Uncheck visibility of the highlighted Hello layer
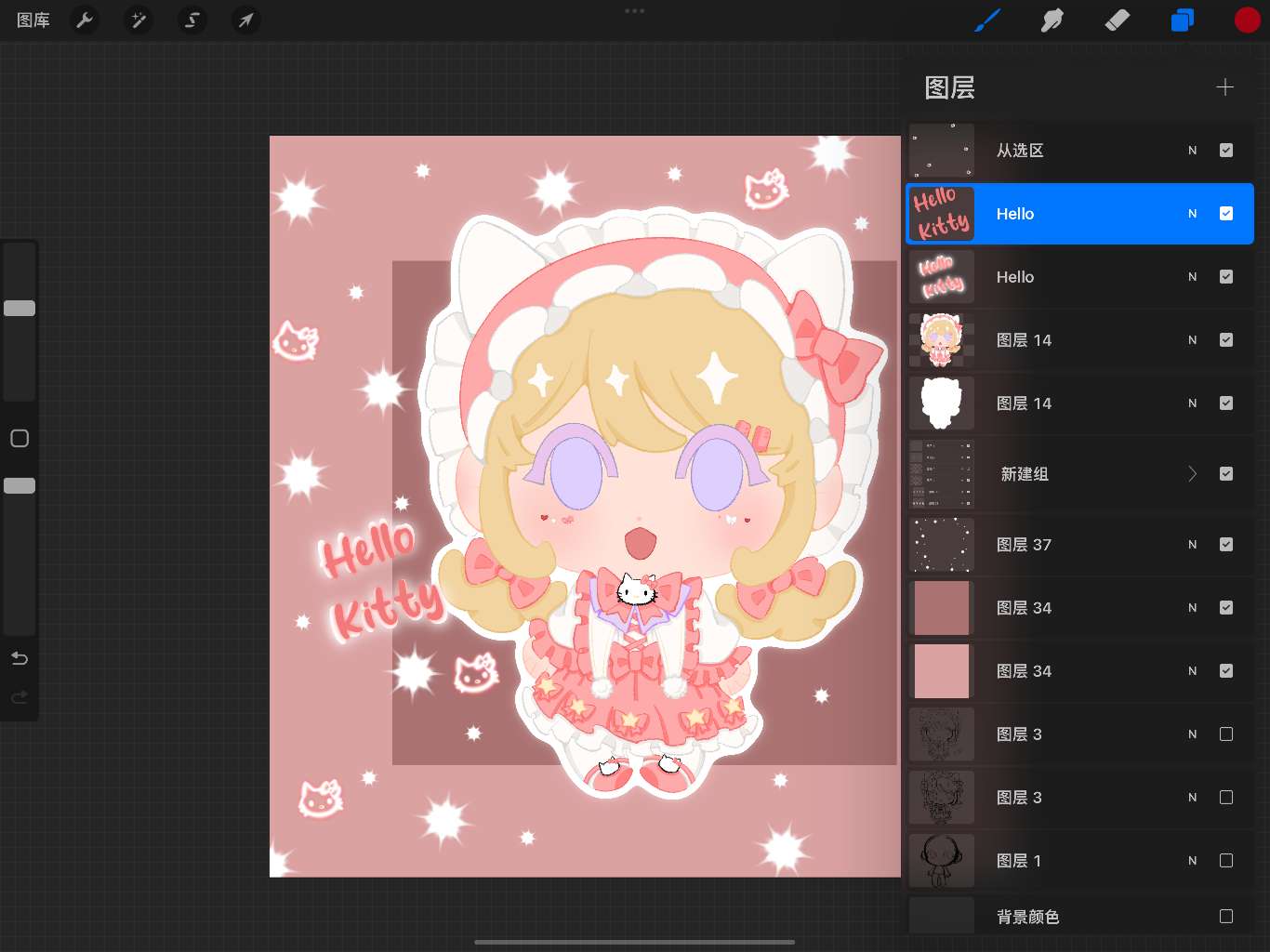 pyautogui.click(x=1226, y=213)
